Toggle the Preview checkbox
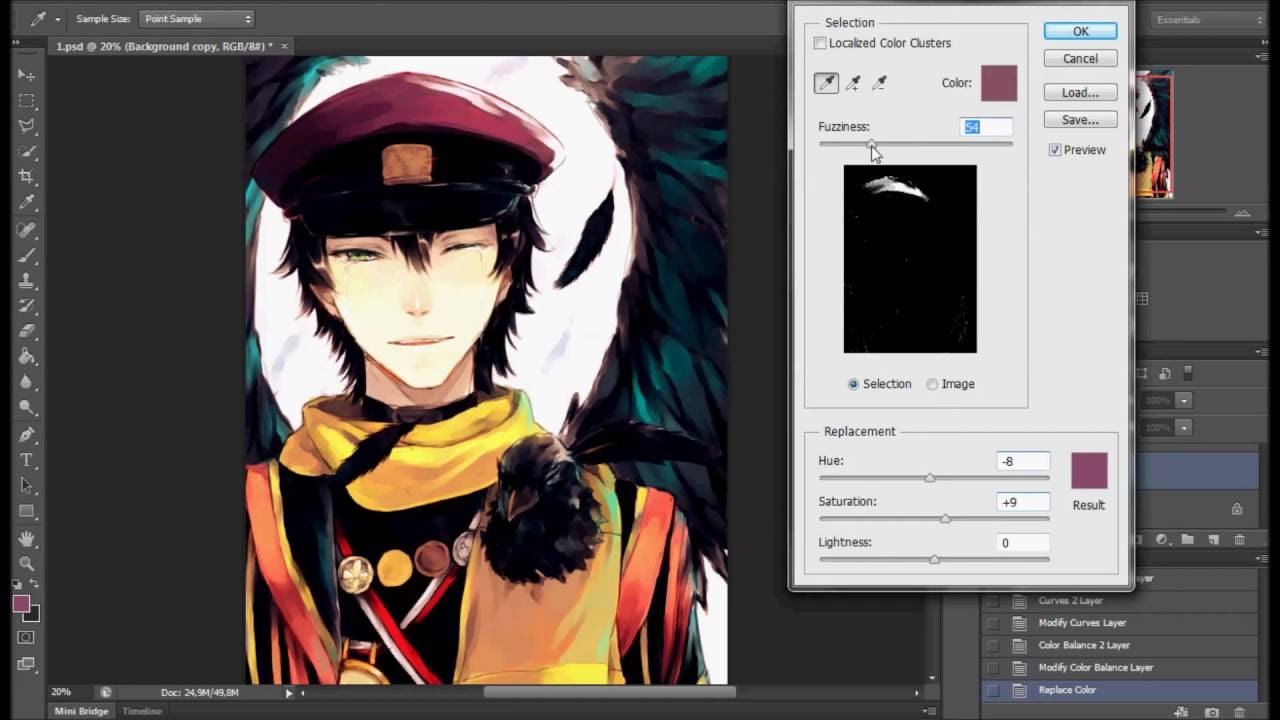 1055,150
